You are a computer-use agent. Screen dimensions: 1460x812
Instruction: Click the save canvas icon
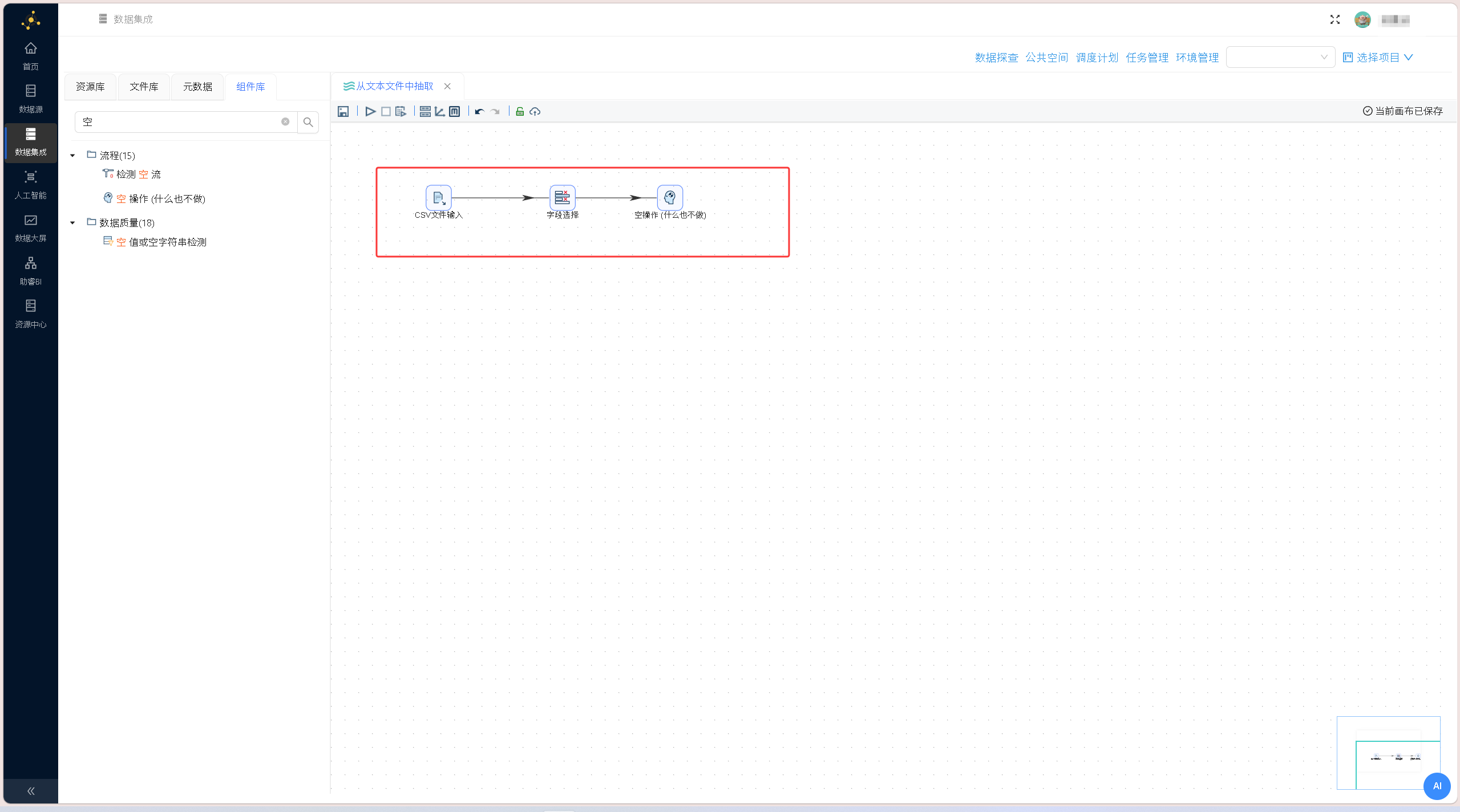(x=343, y=112)
